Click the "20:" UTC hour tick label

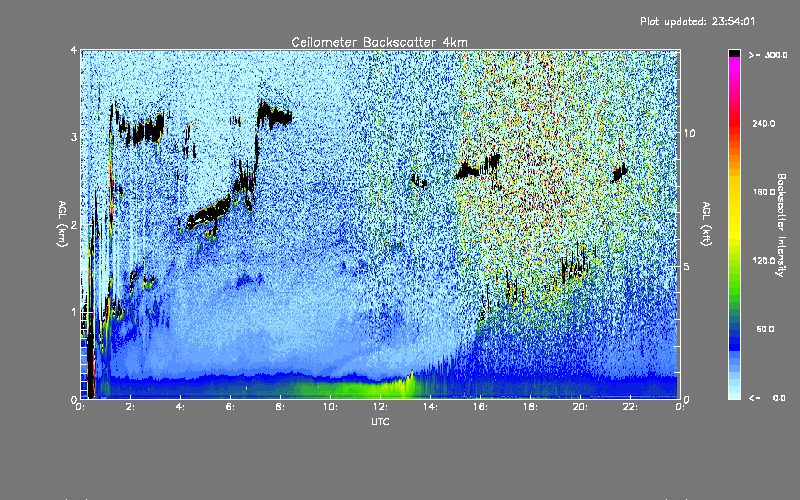tap(580, 407)
